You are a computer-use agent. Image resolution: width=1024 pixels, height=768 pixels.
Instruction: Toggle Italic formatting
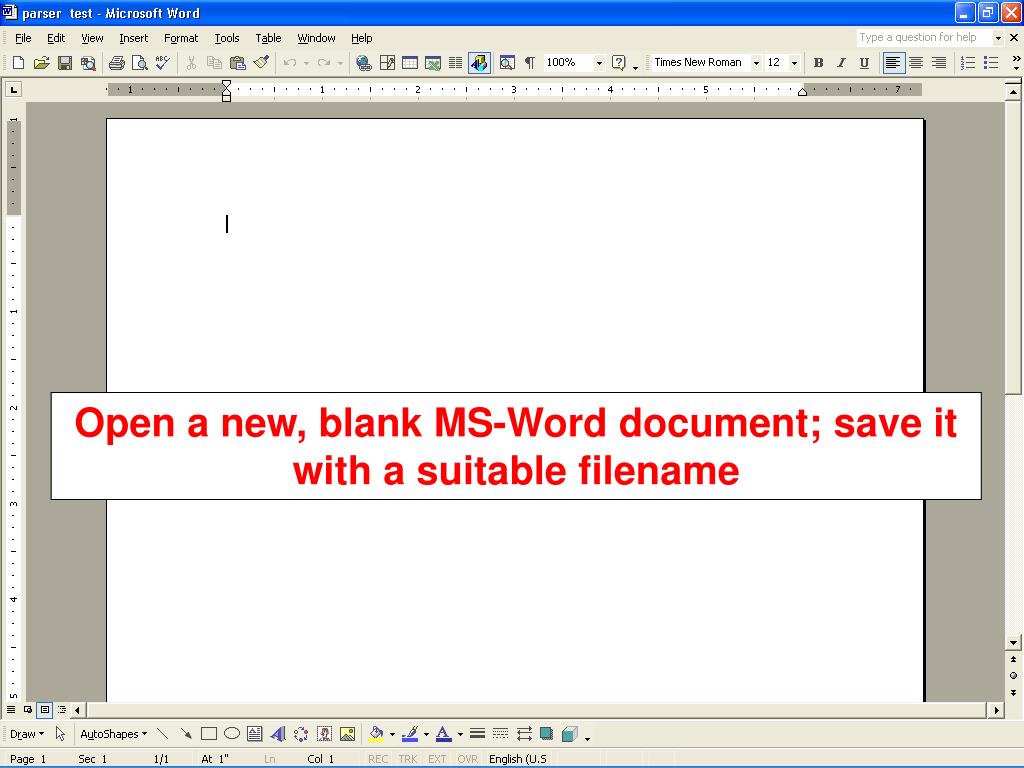tap(841, 63)
